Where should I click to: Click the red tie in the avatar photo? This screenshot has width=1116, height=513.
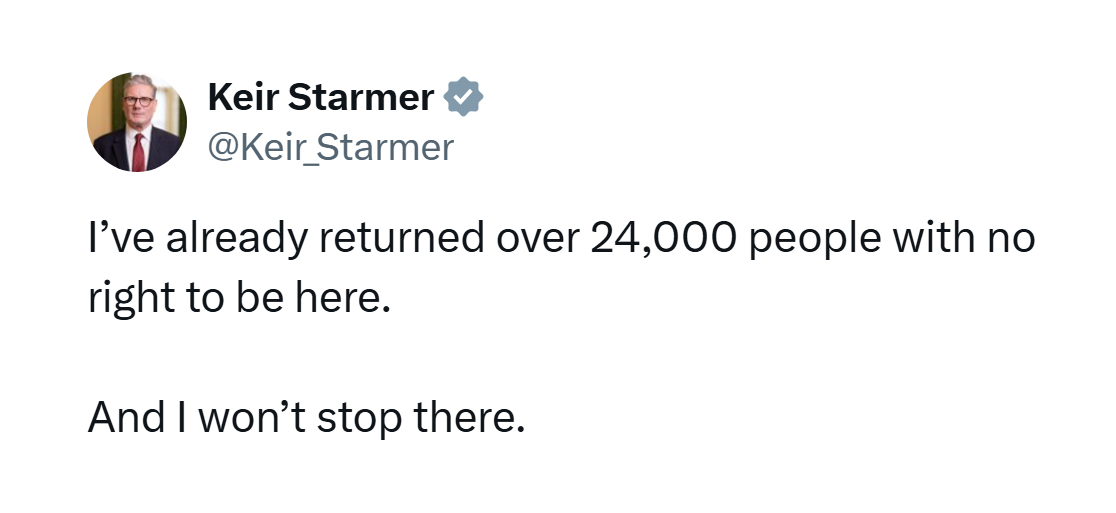(x=138, y=152)
